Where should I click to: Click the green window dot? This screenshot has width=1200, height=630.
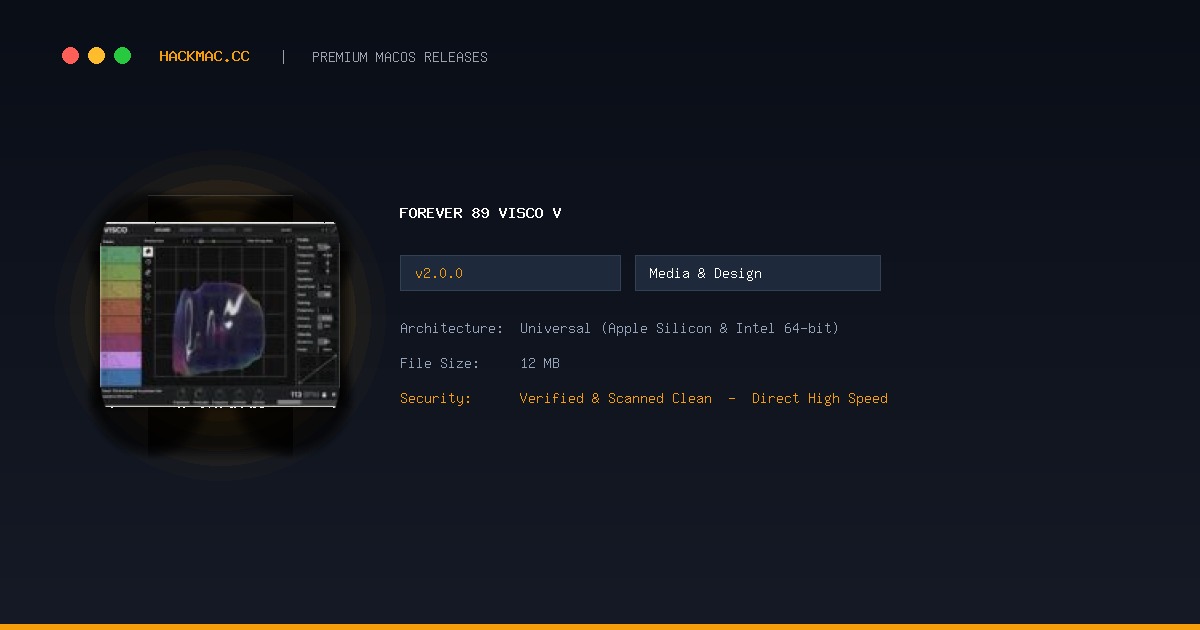(122, 56)
